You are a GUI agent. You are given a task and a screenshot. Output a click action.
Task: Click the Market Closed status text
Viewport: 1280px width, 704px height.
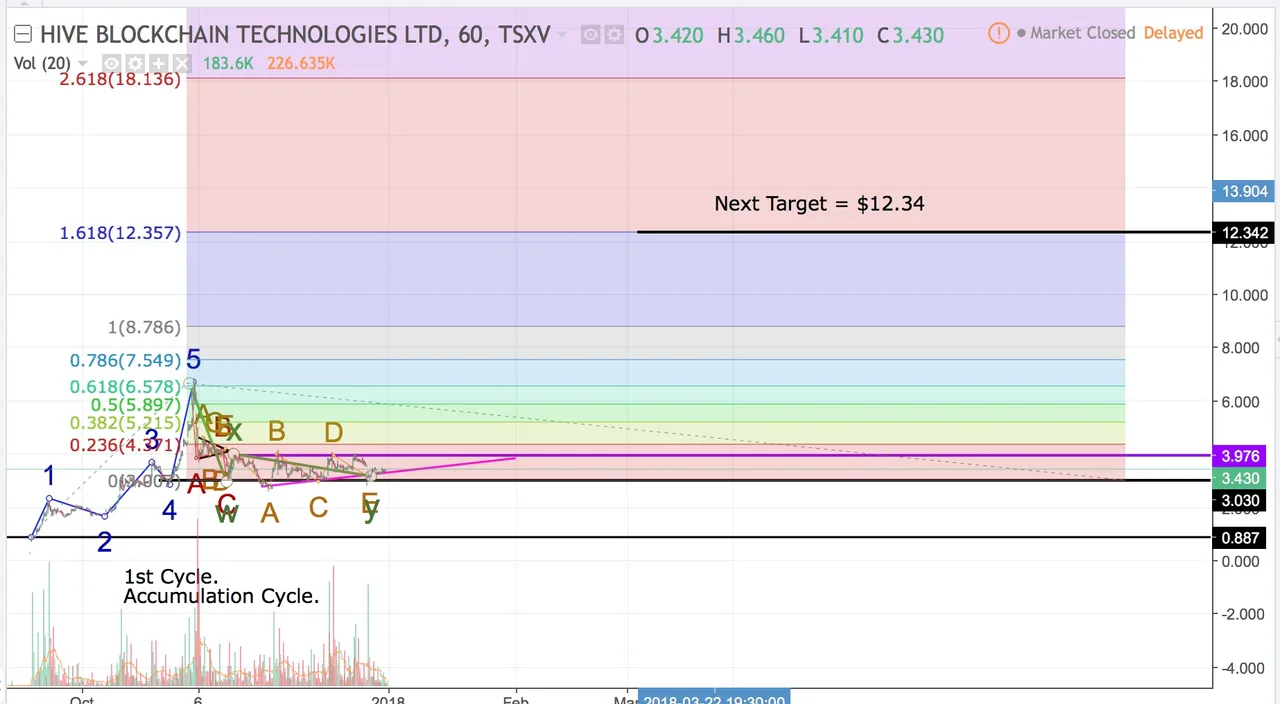coord(1082,33)
